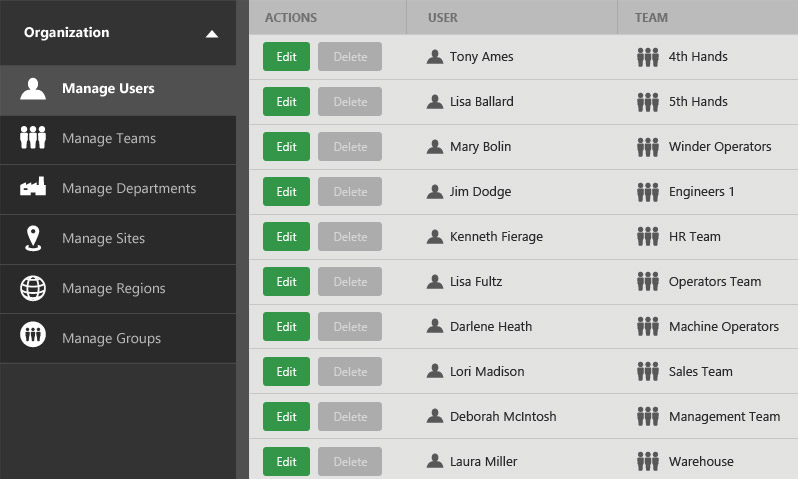Click the Manage Sites map pin icon
The width and height of the screenshot is (798, 479).
click(33, 238)
